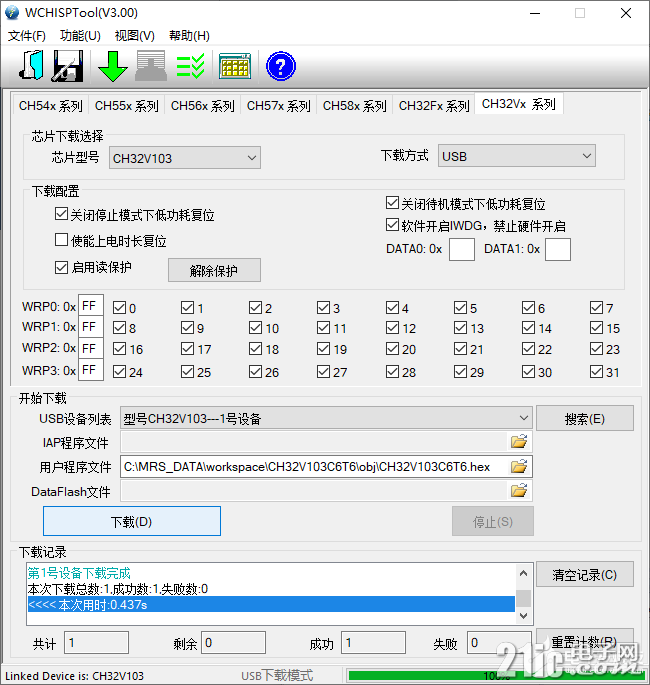Screen dimensions: 650x685
Task: Uncheck write protect sector 26 checkbox
Action: tap(256, 372)
